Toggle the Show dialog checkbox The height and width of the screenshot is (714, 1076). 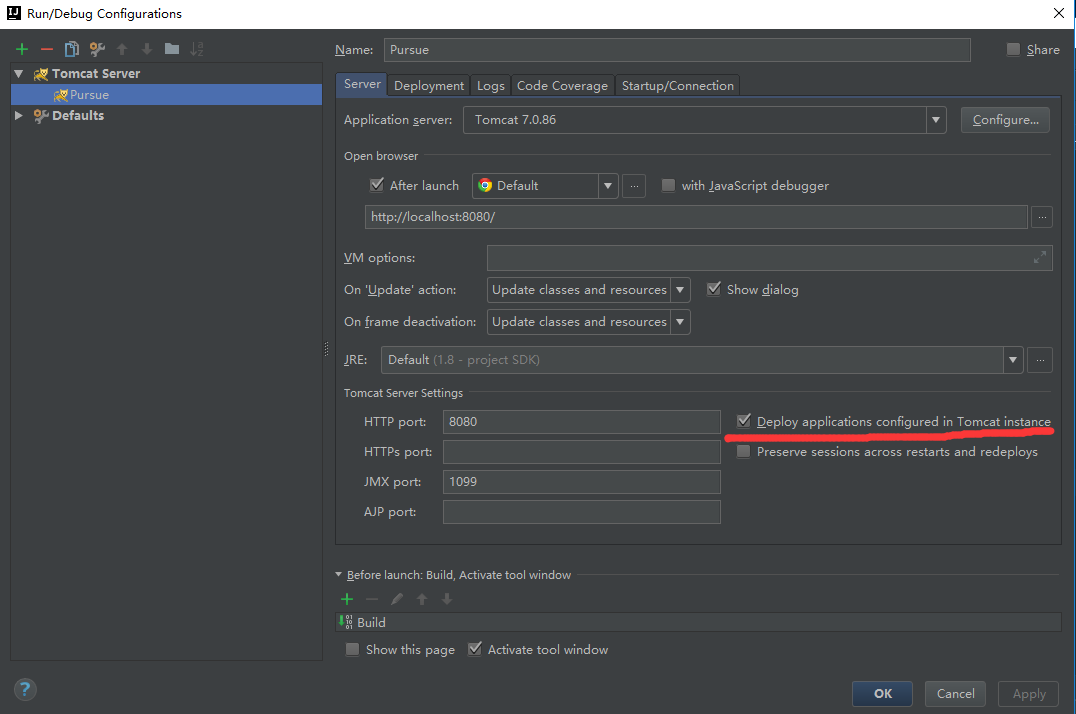(x=714, y=289)
